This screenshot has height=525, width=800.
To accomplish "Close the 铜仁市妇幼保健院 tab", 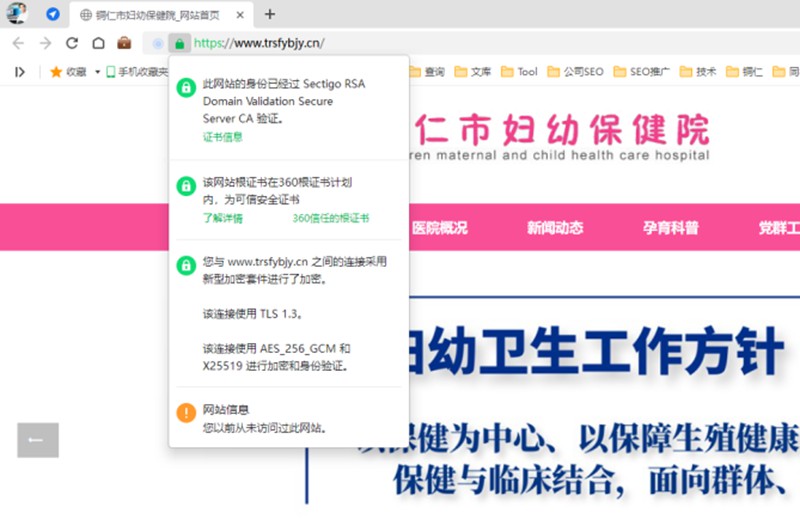I will click(239, 14).
